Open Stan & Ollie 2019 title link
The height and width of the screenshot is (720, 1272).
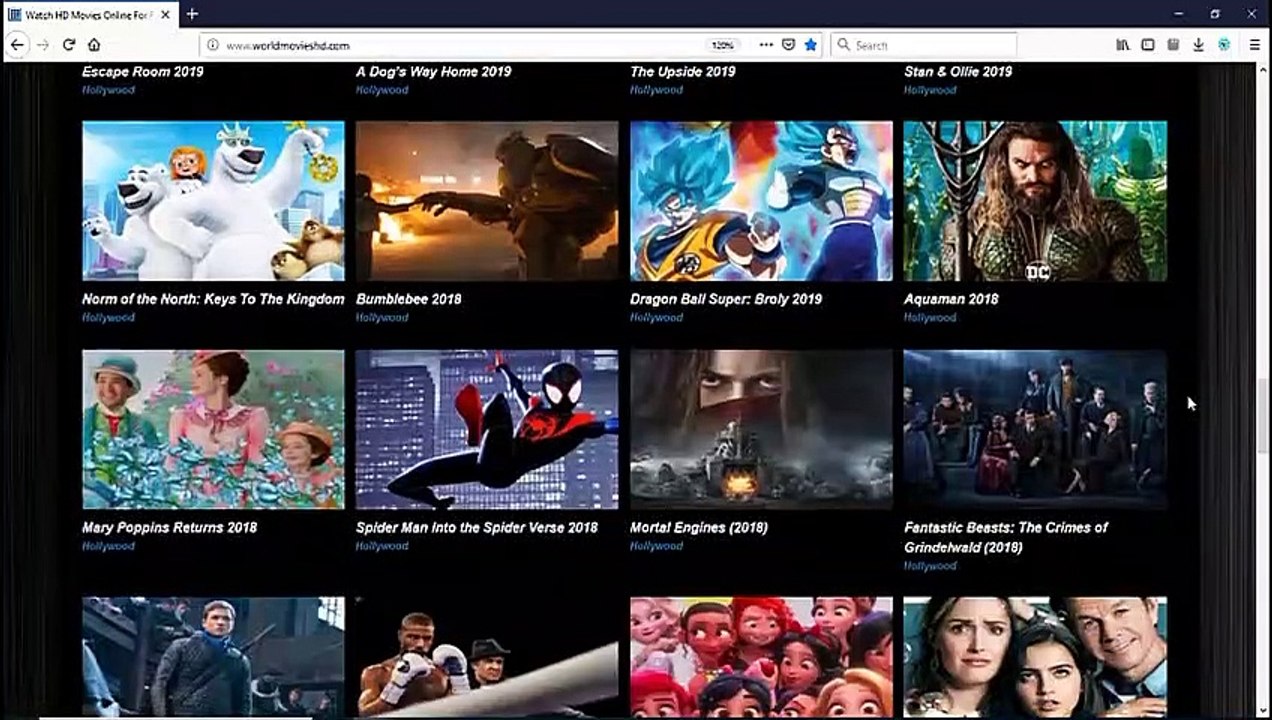[x=958, y=71]
